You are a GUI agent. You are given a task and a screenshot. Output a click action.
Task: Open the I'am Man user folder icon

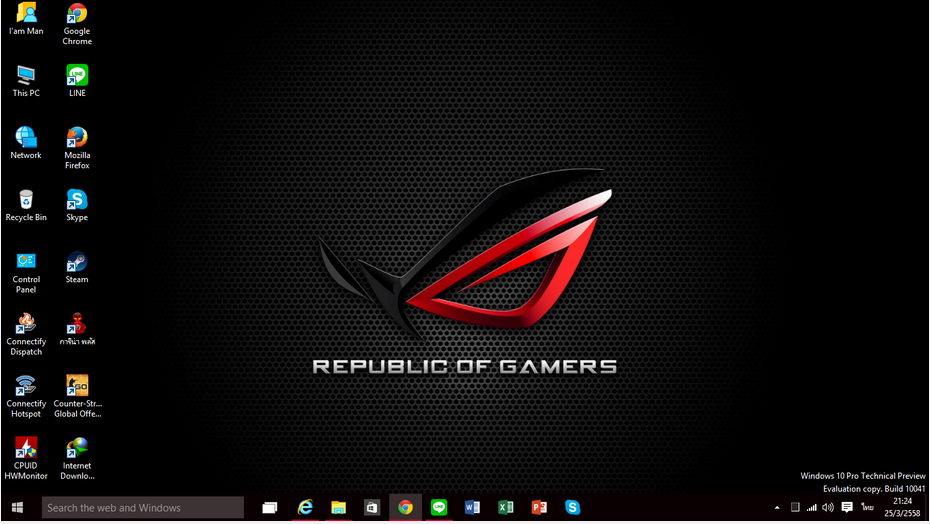coord(26,19)
